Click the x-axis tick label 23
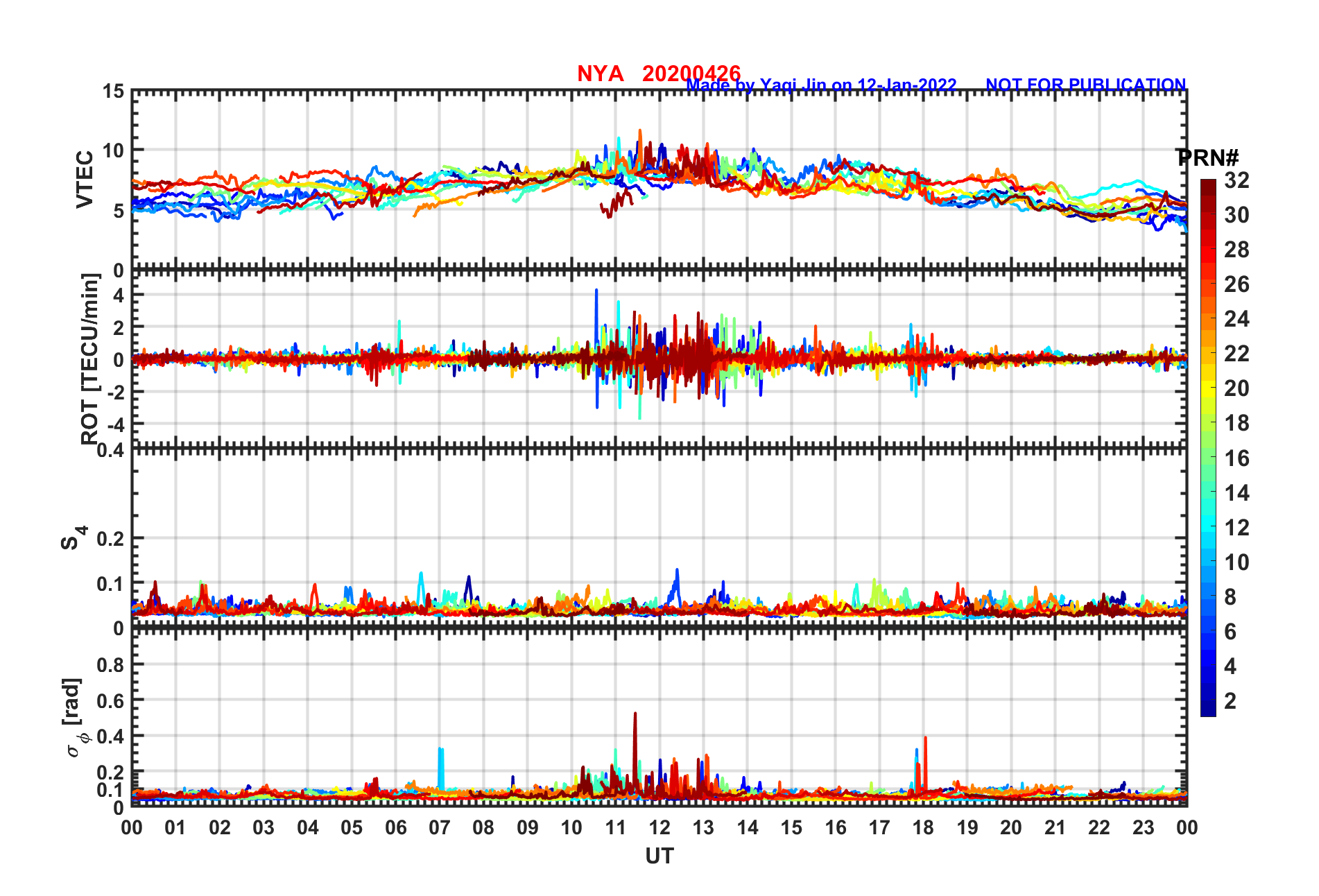 pos(1143,827)
